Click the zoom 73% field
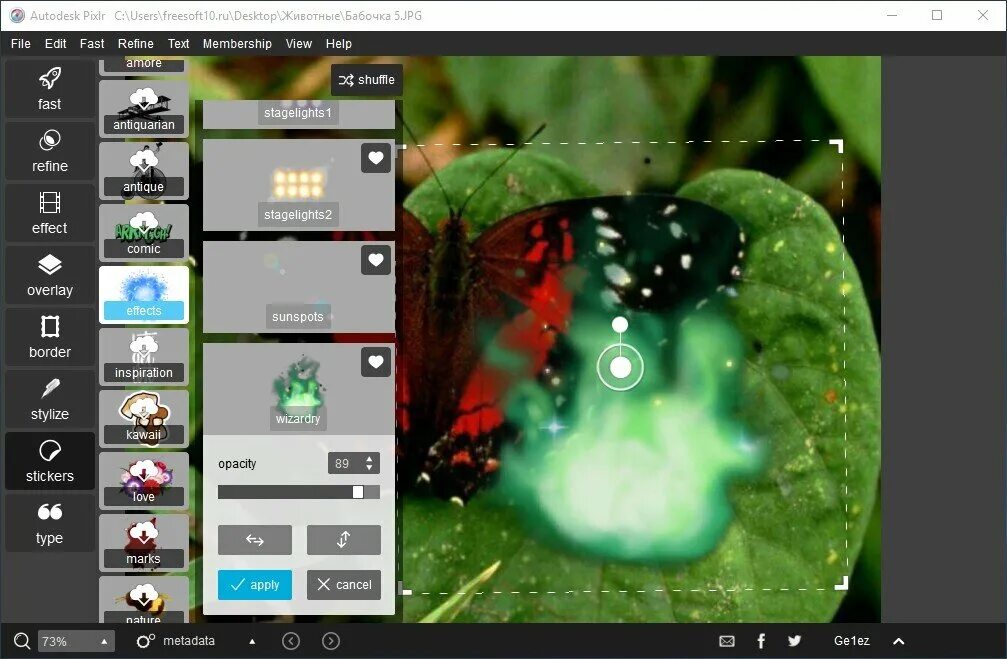This screenshot has height=659, width=1007. (67, 641)
